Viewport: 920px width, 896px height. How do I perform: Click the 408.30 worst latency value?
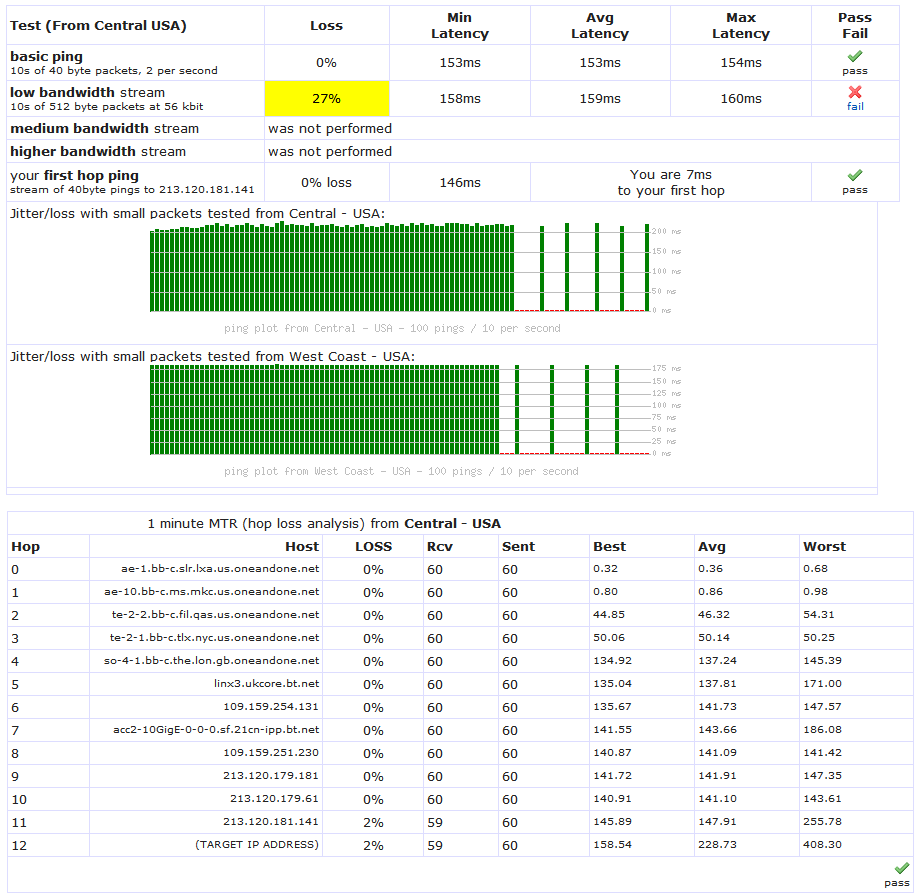[x=822, y=844]
